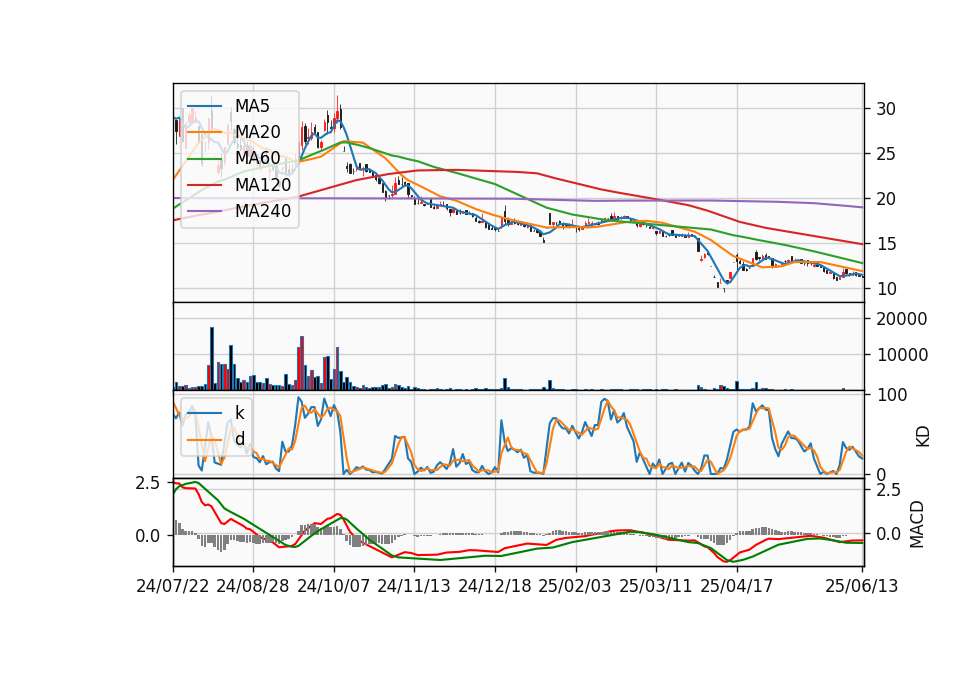This screenshot has width=960, height=690.
Task: Click the blue MA5 legend line
Action: tap(204, 107)
